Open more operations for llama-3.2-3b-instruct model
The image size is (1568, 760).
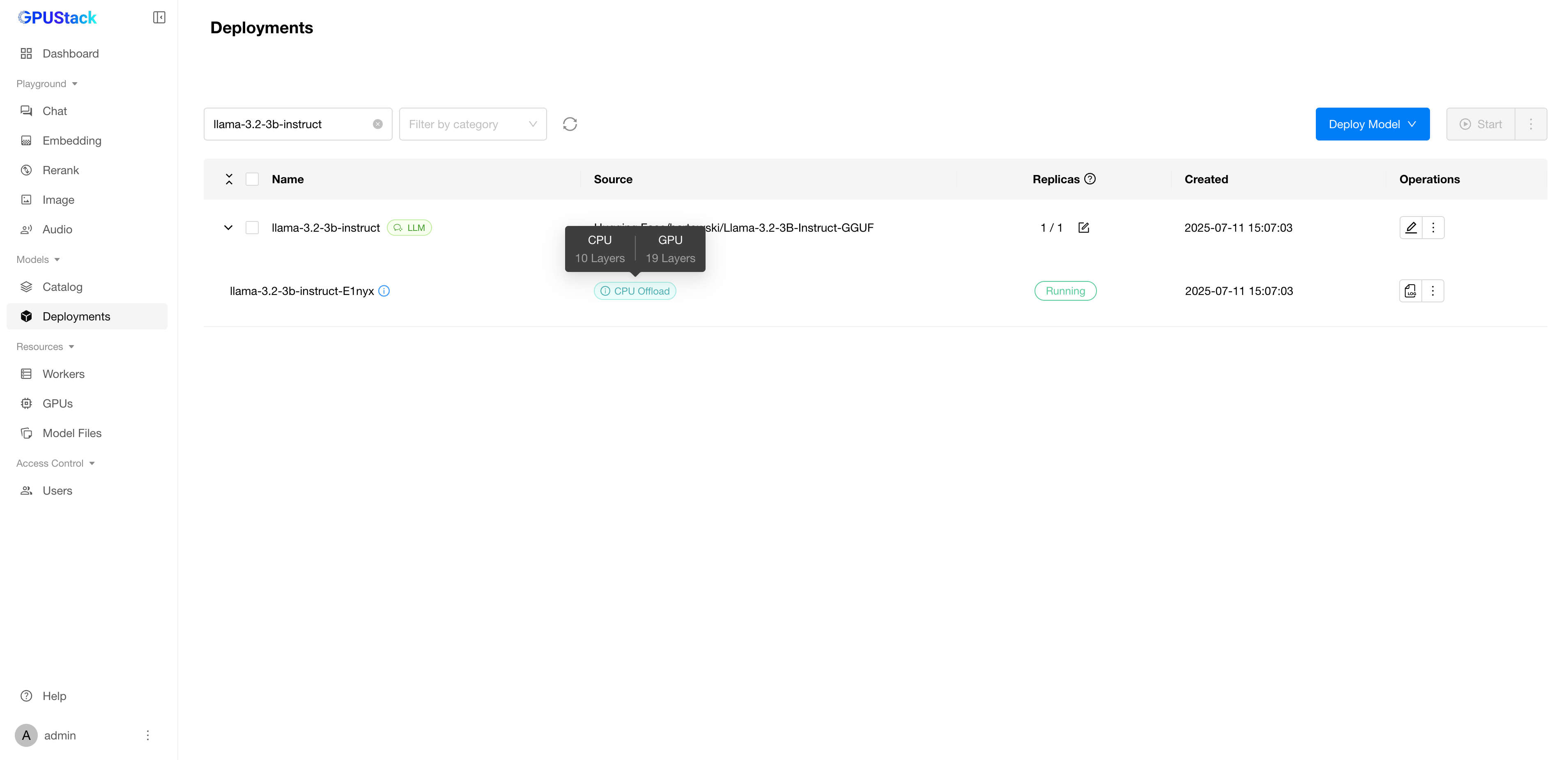tap(1433, 228)
